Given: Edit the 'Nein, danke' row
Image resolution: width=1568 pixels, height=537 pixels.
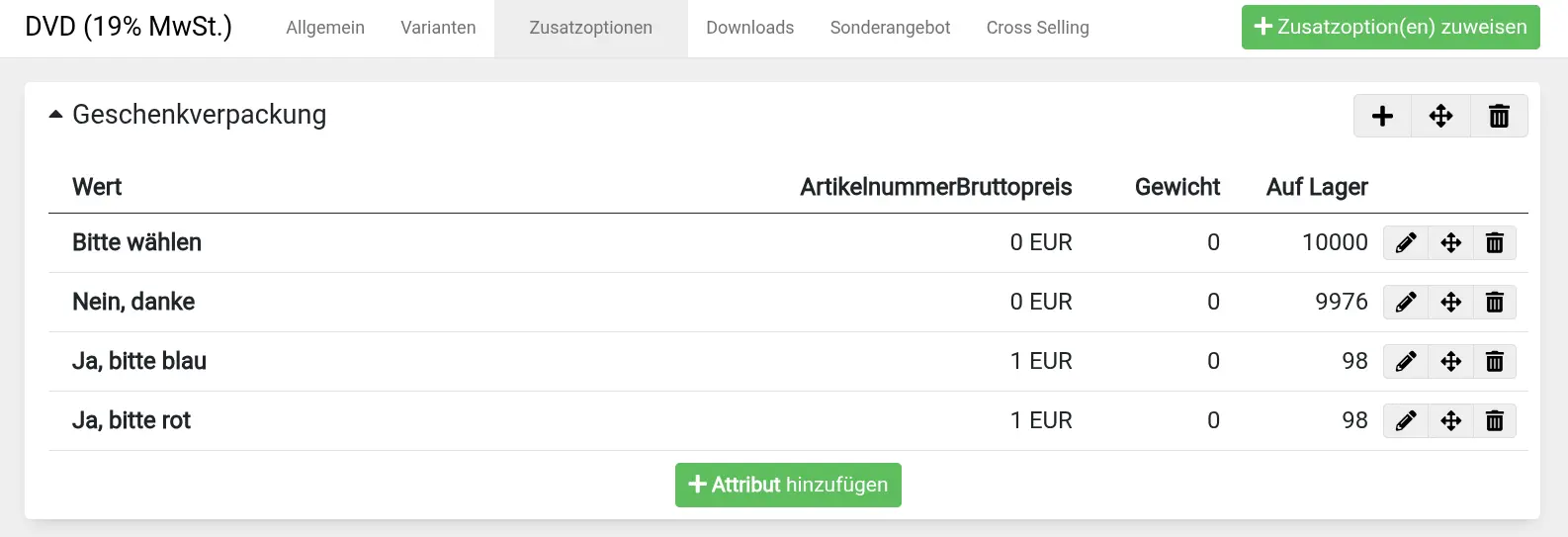Looking at the screenshot, I should (1406, 302).
